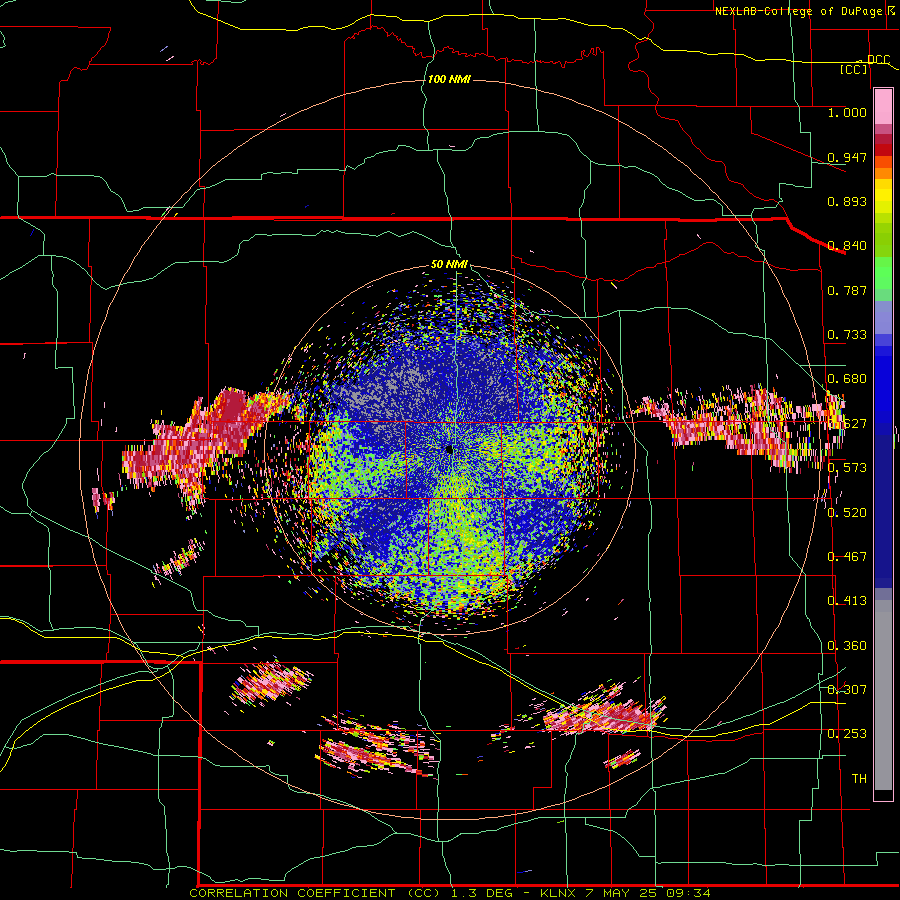Select the gray lower legend segment
Screen dimensions: 900x900
coord(883,695)
